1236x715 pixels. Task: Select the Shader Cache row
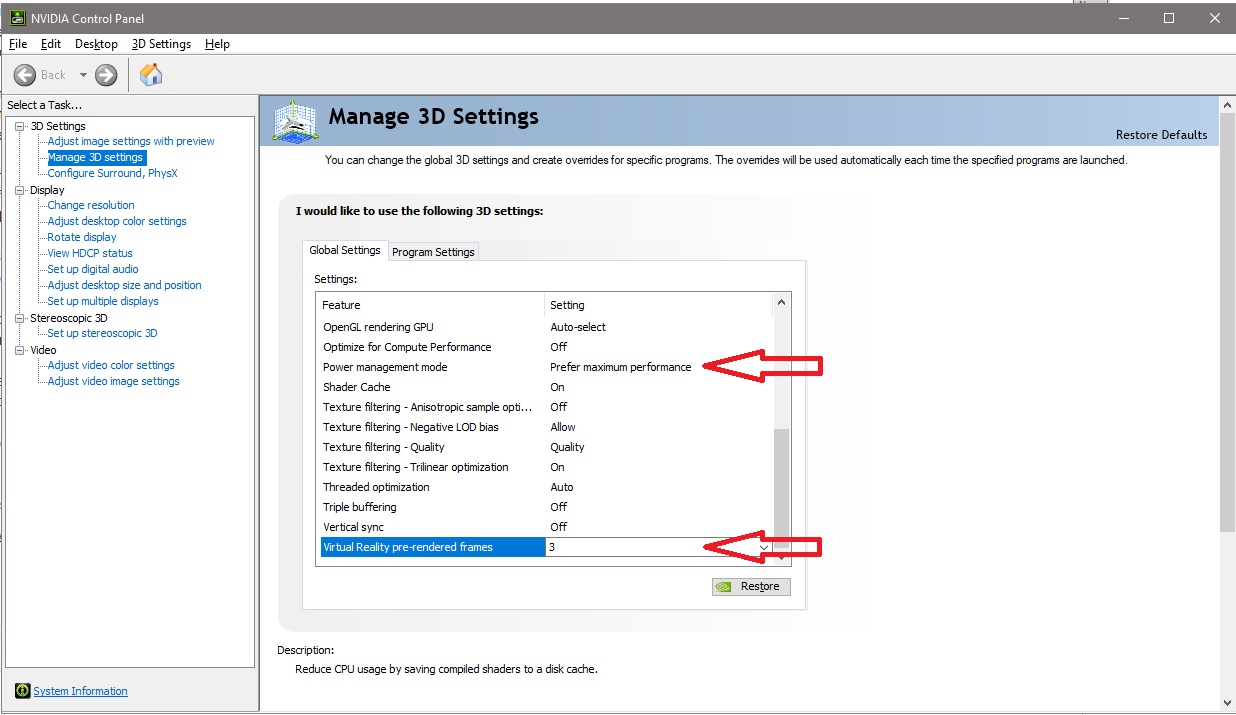click(x=546, y=387)
